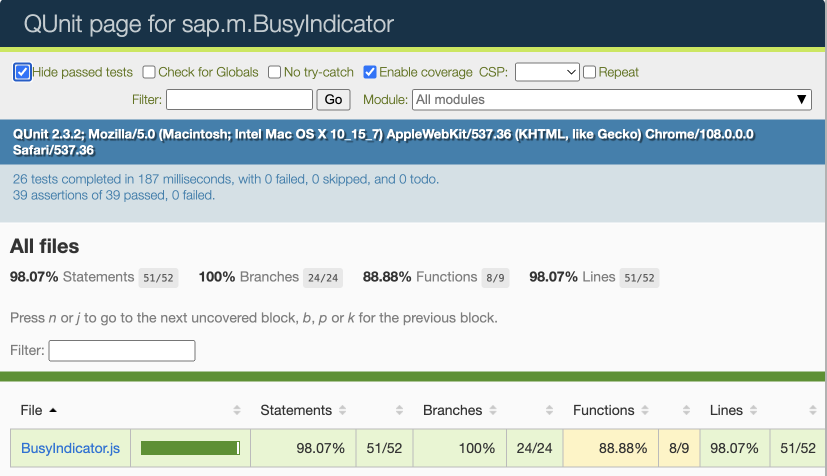Open the CSP dropdown

pyautogui.click(x=547, y=72)
